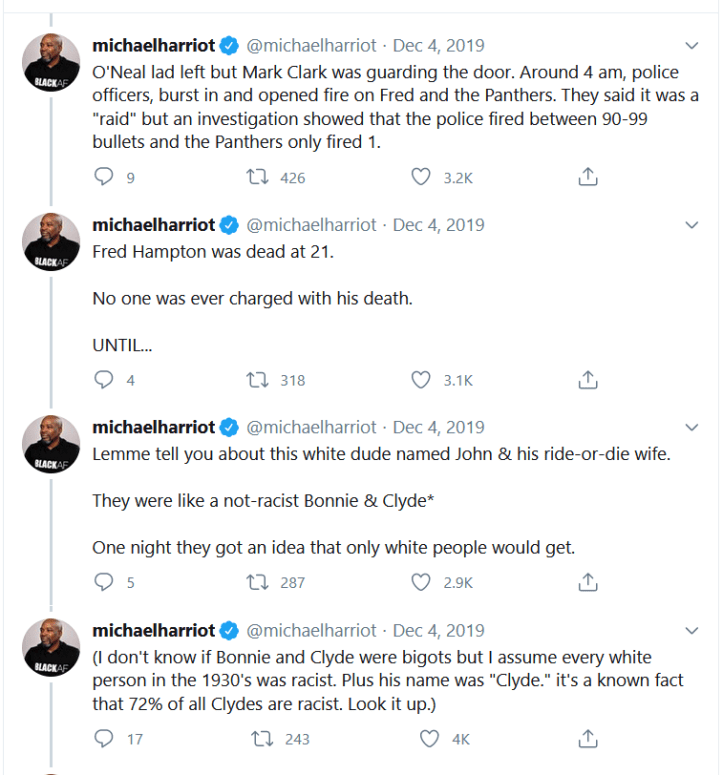Click the Dec 4, 2019 timestamp on the last tweet
723x775 pixels.
[x=438, y=631]
